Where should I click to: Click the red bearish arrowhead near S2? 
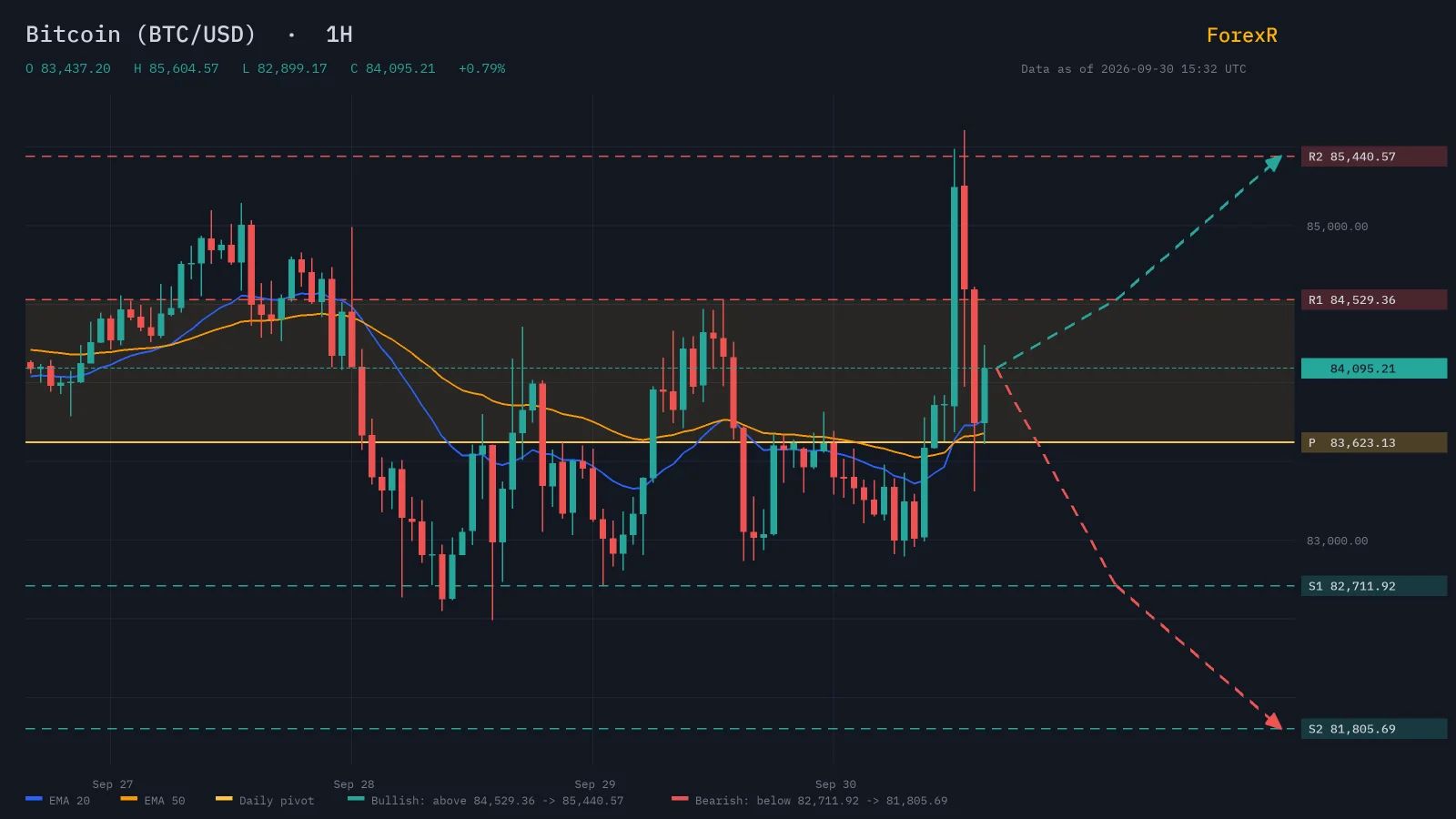(x=1274, y=721)
